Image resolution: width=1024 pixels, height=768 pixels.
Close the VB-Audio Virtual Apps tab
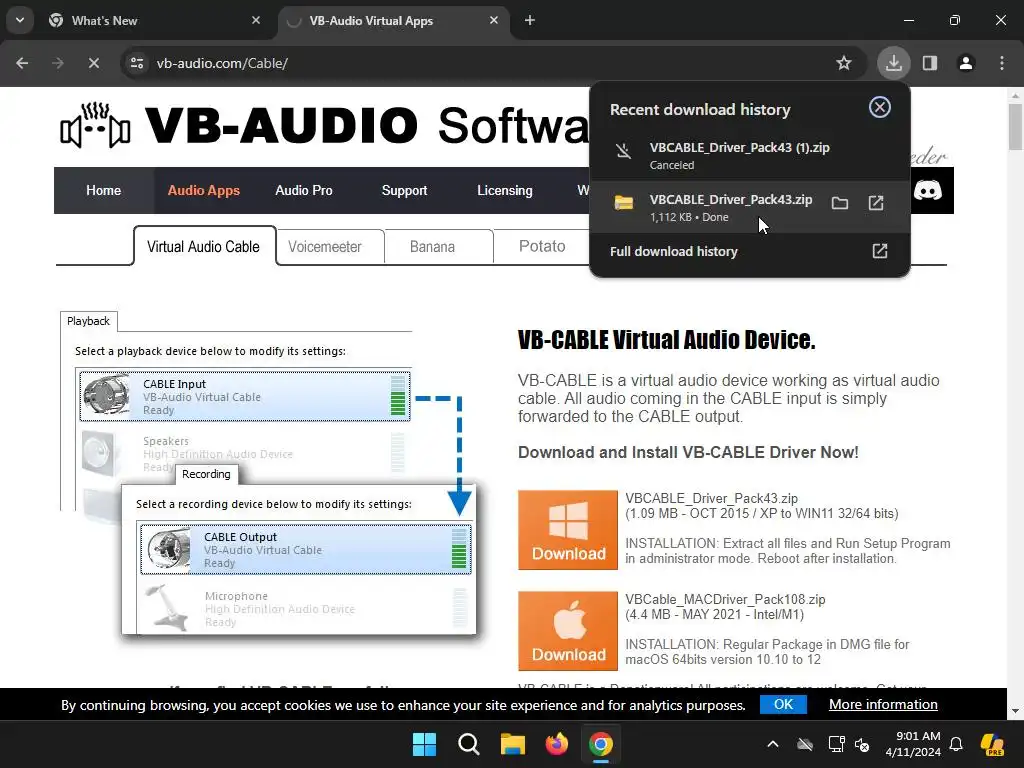(494, 20)
